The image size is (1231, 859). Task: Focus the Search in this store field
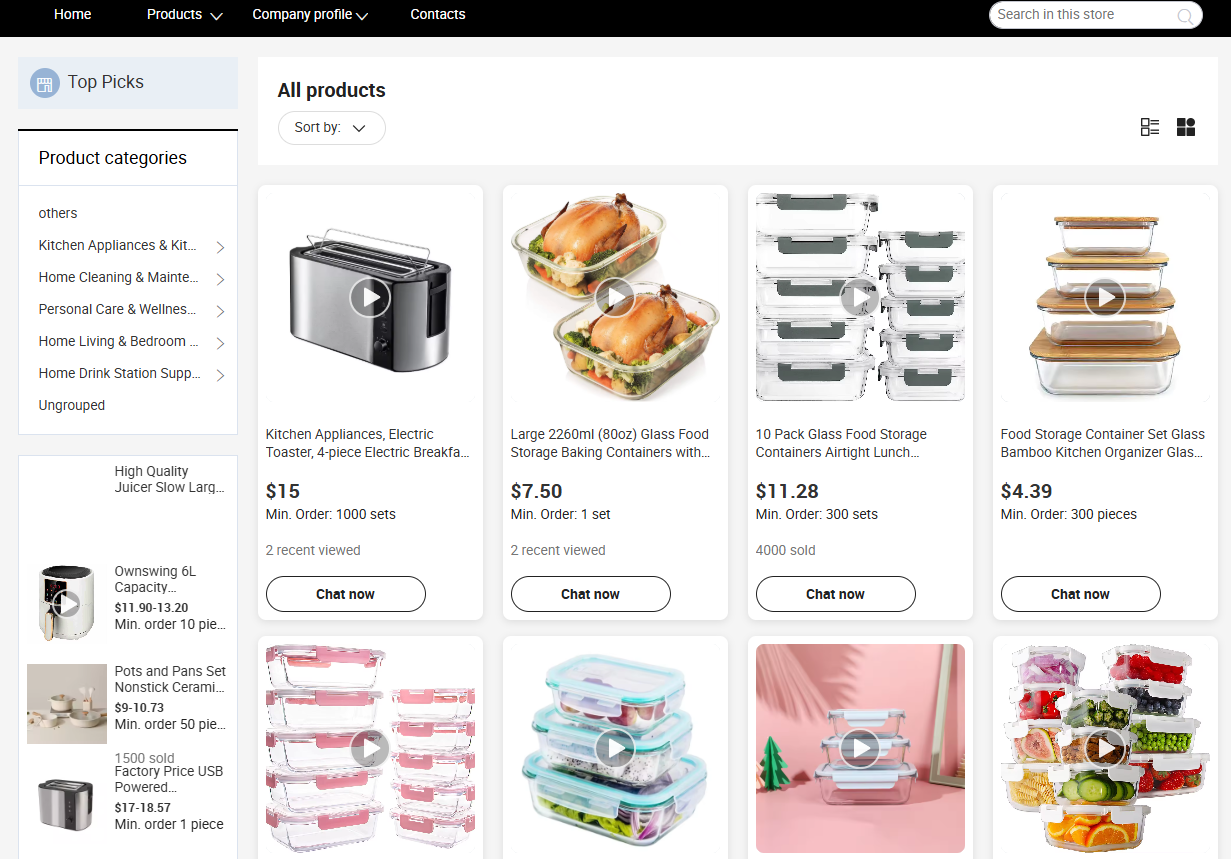click(1084, 15)
